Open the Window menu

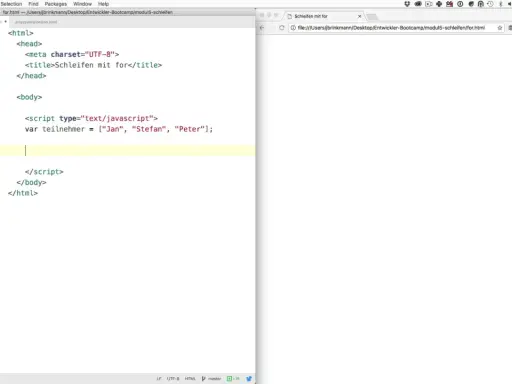(82, 4)
